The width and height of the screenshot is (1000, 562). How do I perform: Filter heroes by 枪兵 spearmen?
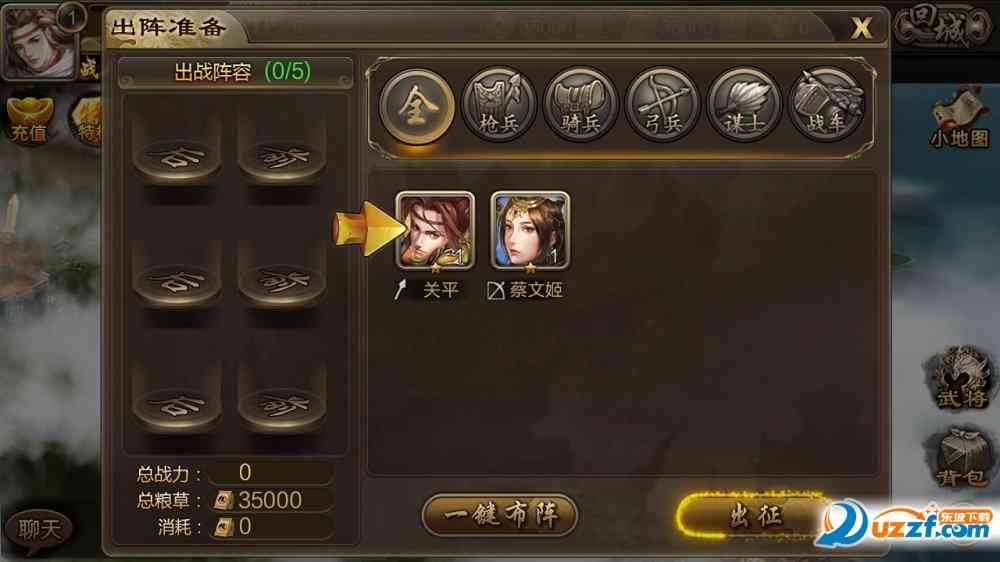(499, 105)
